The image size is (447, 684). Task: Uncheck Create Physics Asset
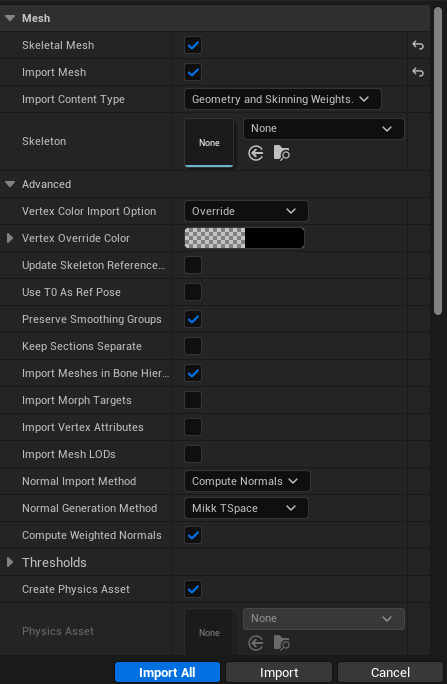click(x=193, y=589)
